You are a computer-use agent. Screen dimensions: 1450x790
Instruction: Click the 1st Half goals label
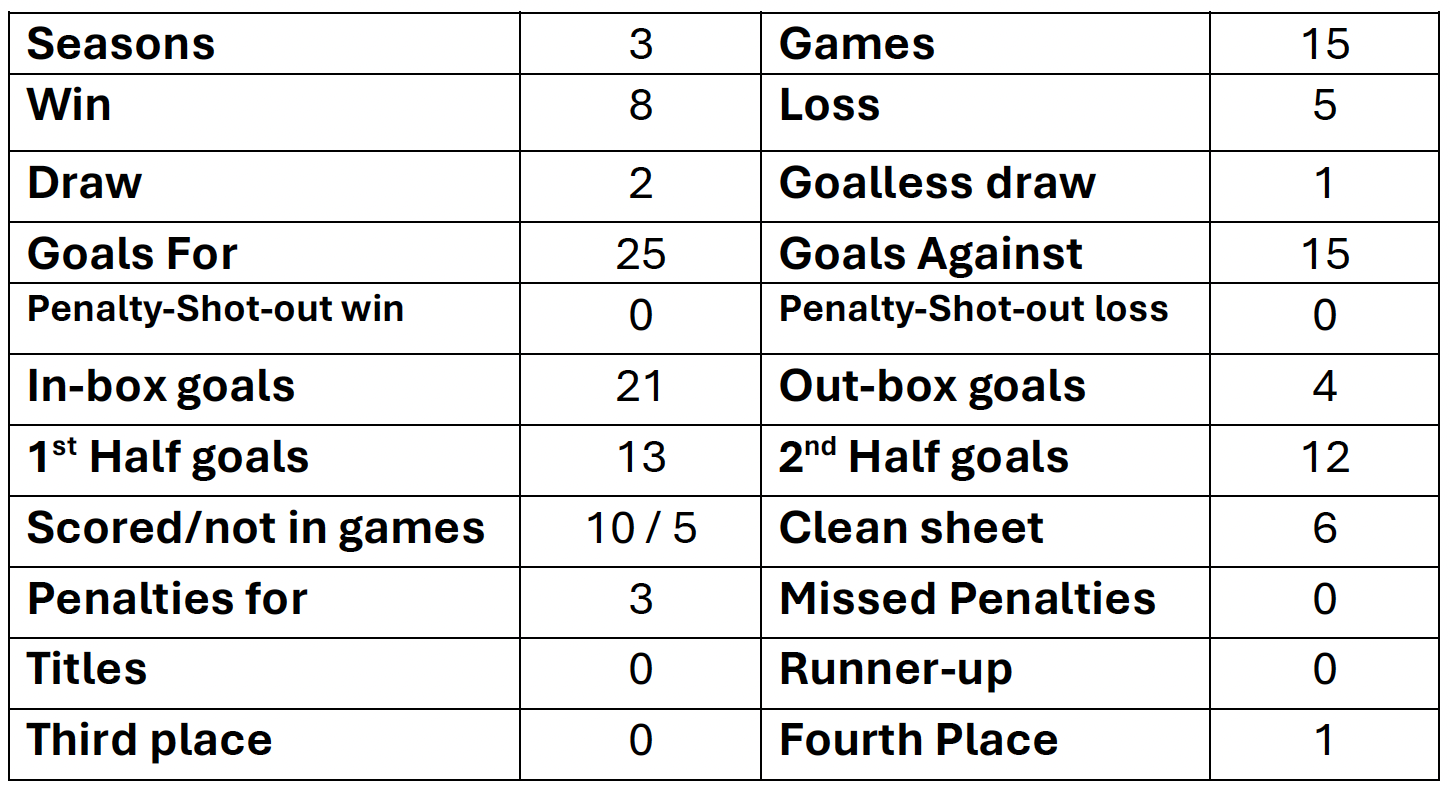point(168,457)
